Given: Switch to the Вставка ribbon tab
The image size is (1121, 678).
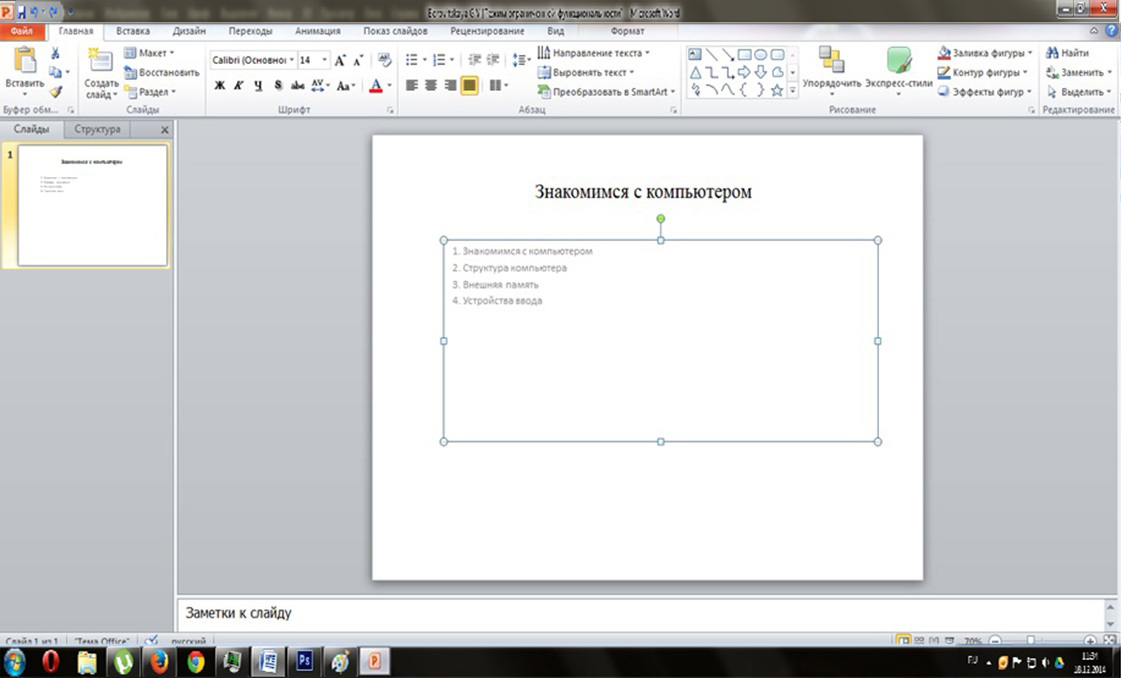Looking at the screenshot, I should click(133, 31).
